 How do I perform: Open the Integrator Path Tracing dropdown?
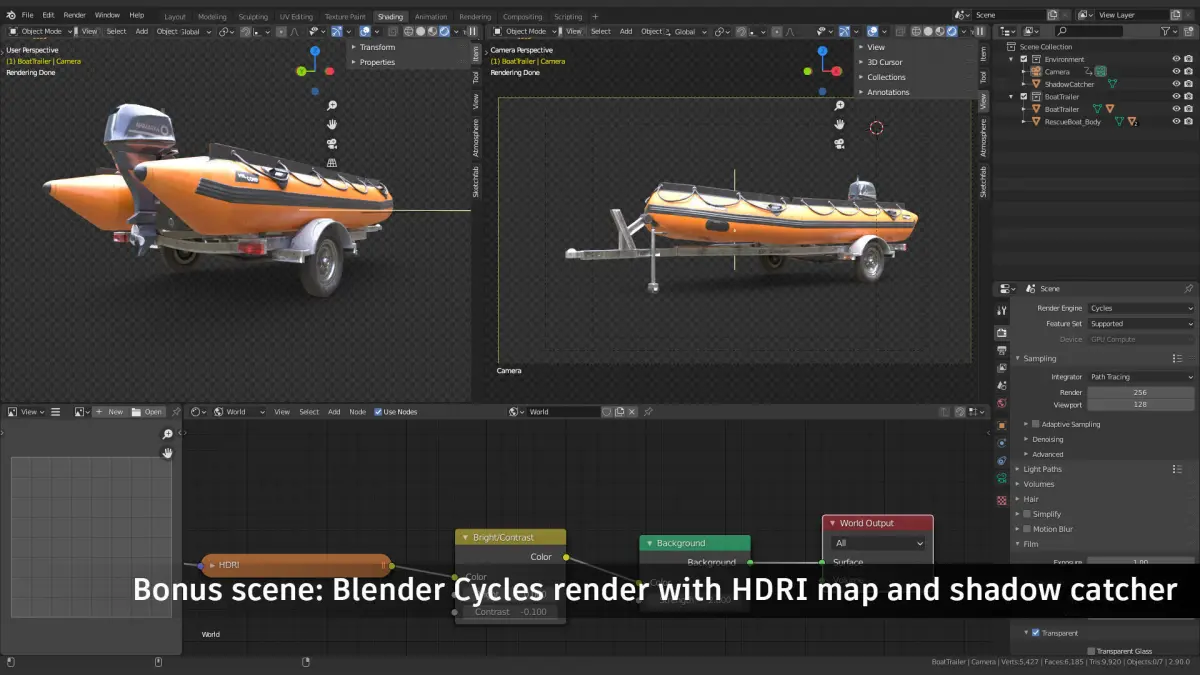point(1141,377)
